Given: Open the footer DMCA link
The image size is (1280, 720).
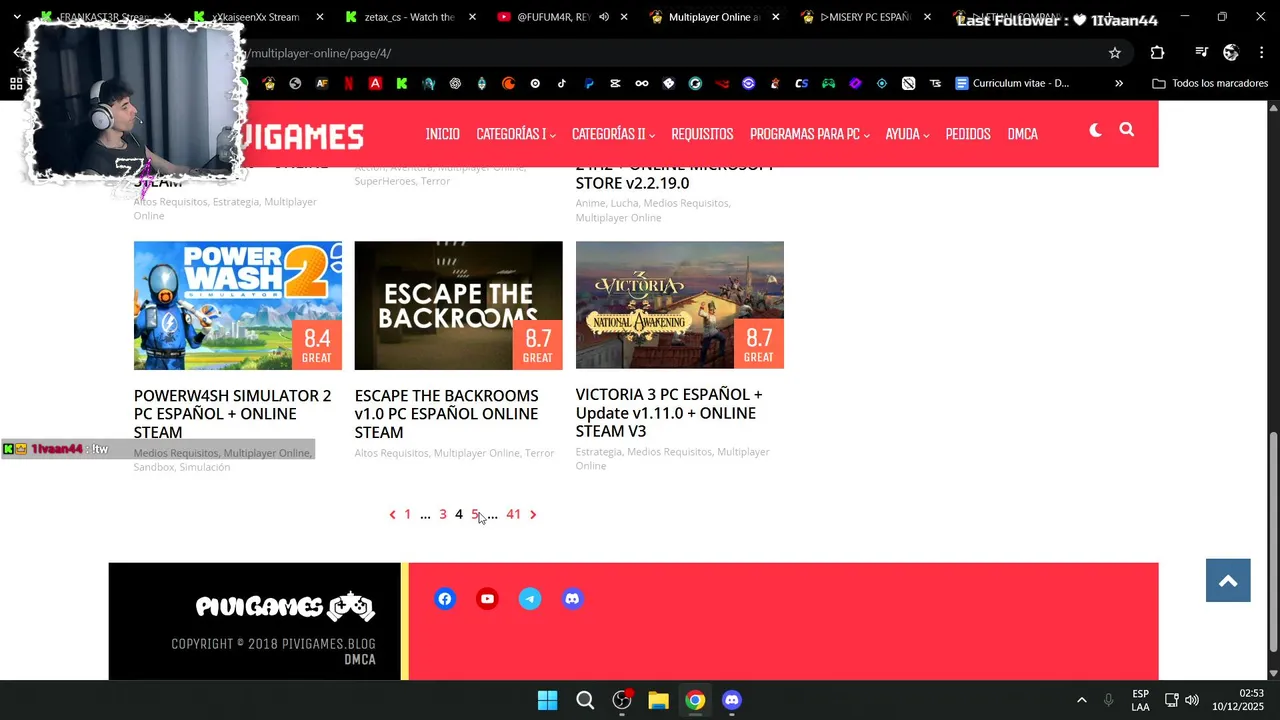Looking at the screenshot, I should 360,660.
